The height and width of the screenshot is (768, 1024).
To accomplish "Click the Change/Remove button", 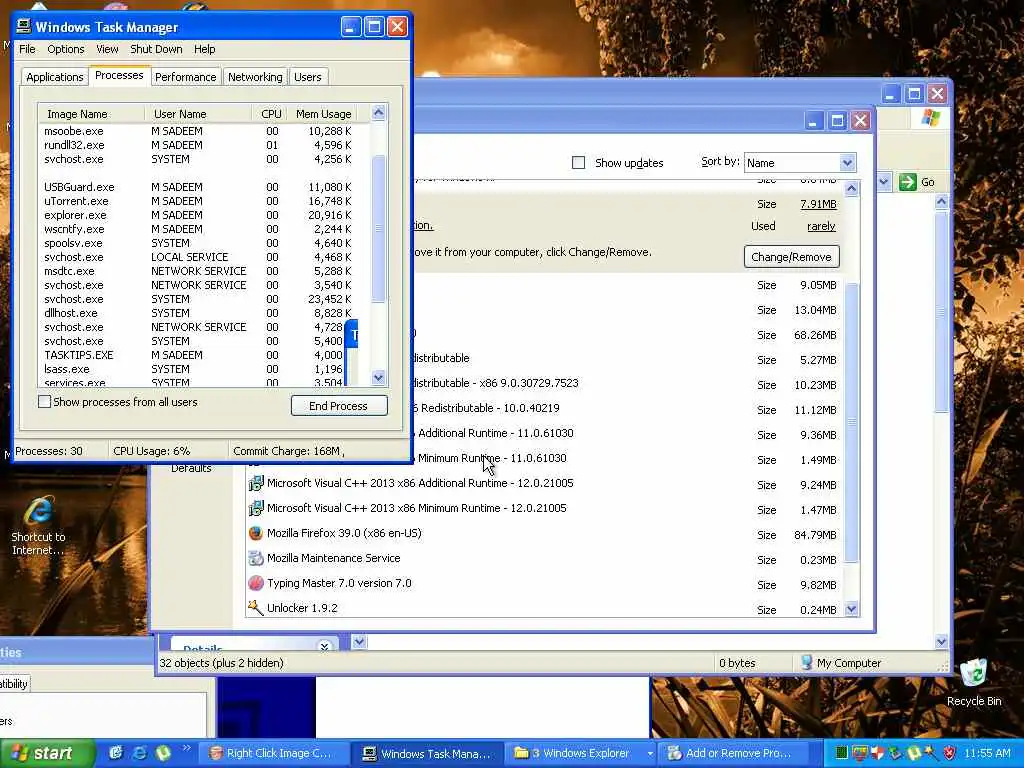I will (x=792, y=257).
